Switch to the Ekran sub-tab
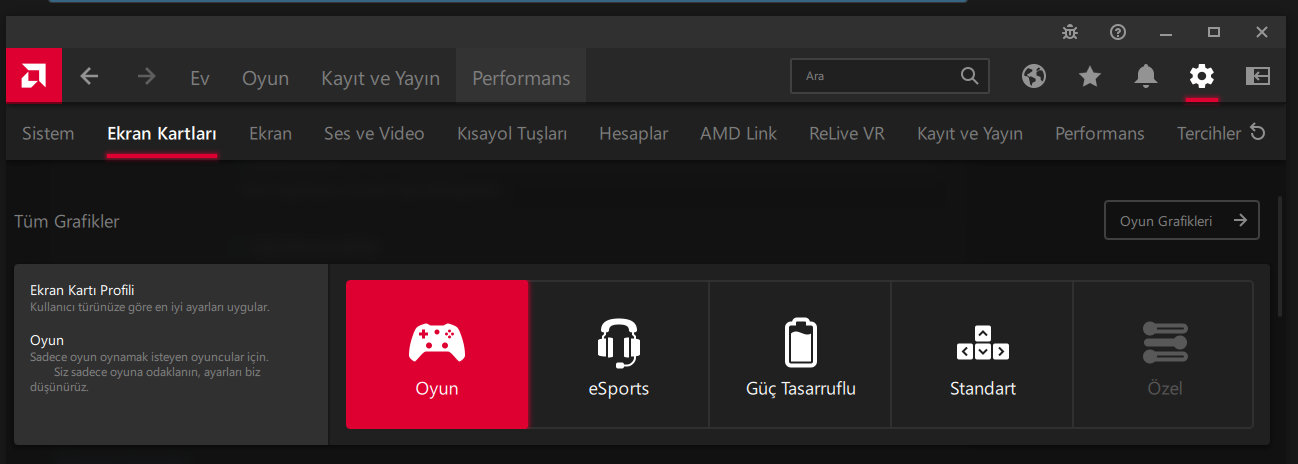The width and height of the screenshot is (1298, 464). click(x=270, y=133)
